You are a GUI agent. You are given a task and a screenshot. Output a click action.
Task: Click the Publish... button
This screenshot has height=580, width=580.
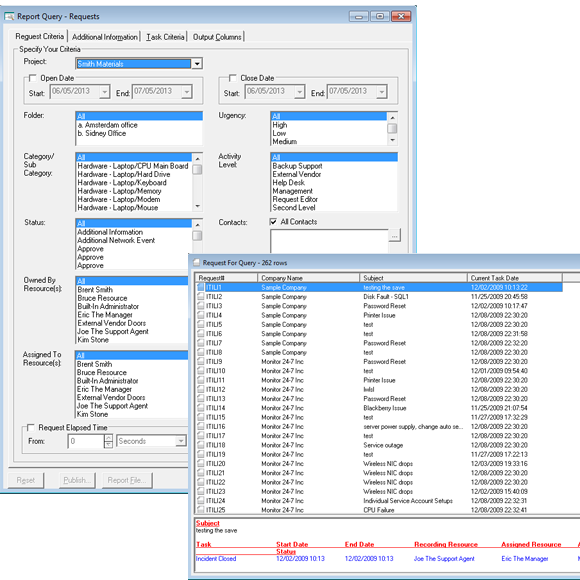click(x=77, y=480)
